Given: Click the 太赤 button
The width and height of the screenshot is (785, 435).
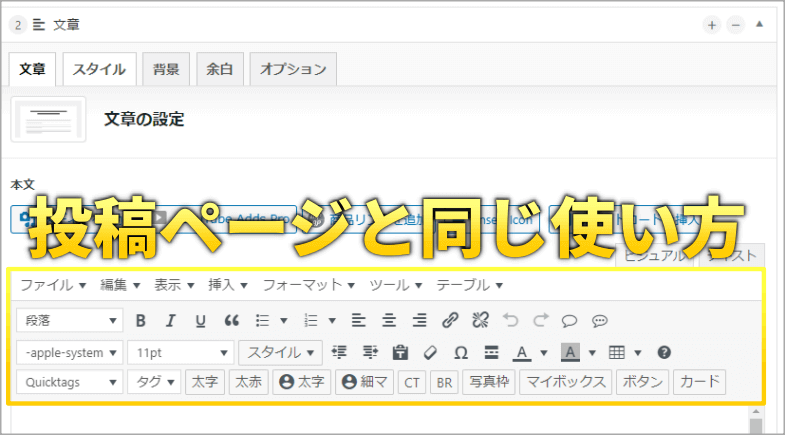Looking at the screenshot, I should 249,382.
